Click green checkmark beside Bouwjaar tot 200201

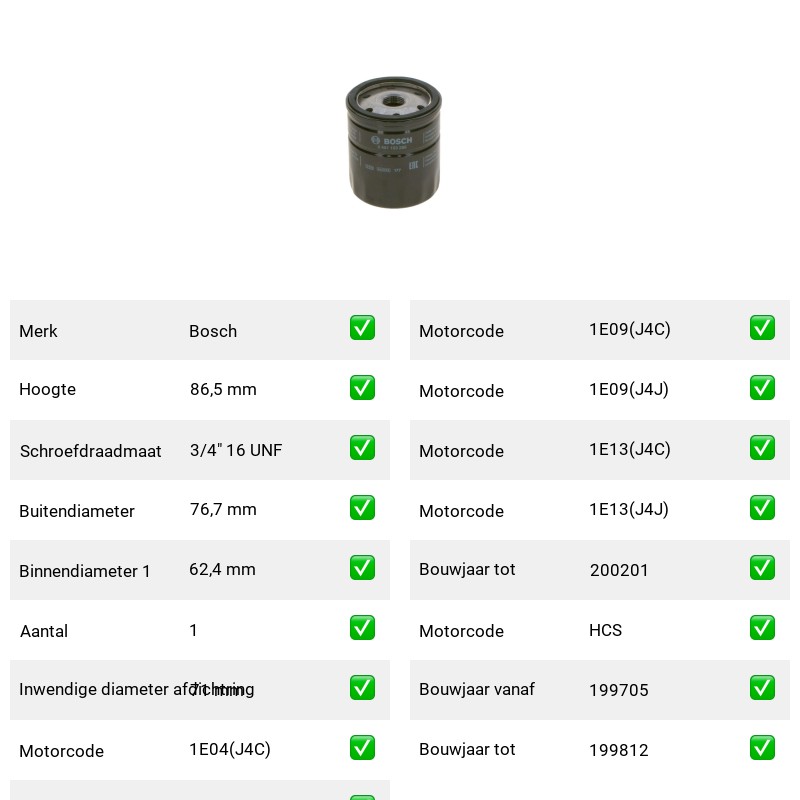coord(762,568)
